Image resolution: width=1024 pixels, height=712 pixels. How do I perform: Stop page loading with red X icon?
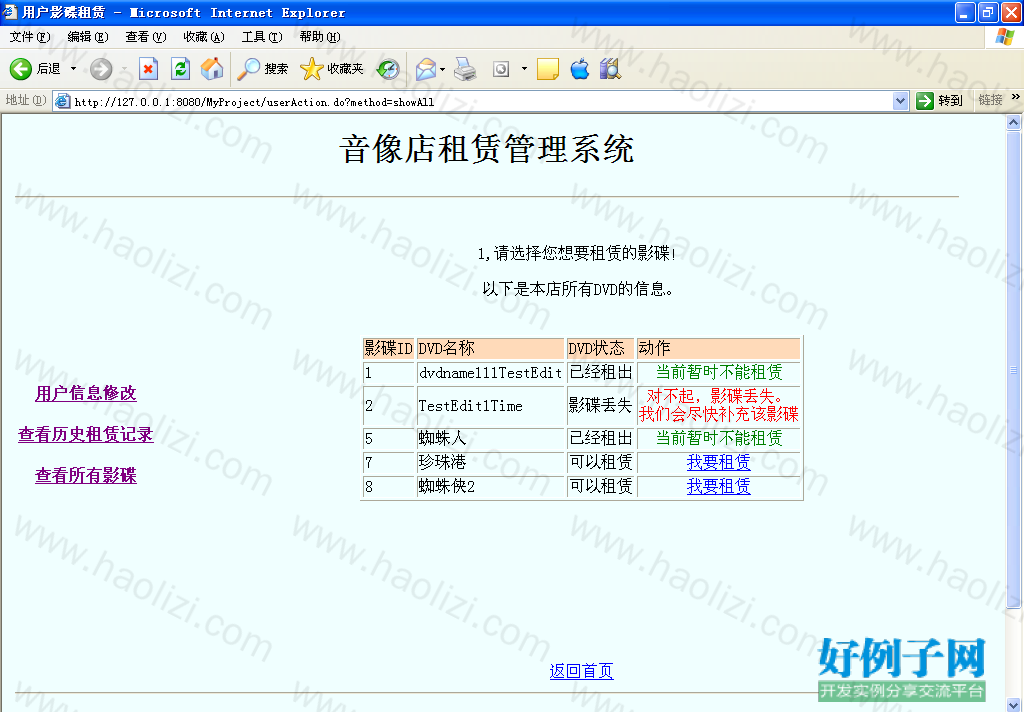tap(148, 69)
